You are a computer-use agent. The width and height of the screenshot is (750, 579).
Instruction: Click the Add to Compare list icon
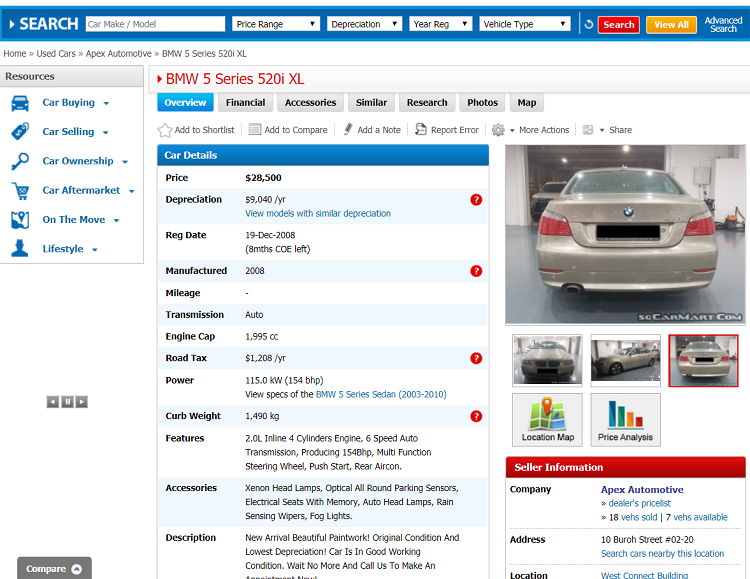tap(254, 130)
